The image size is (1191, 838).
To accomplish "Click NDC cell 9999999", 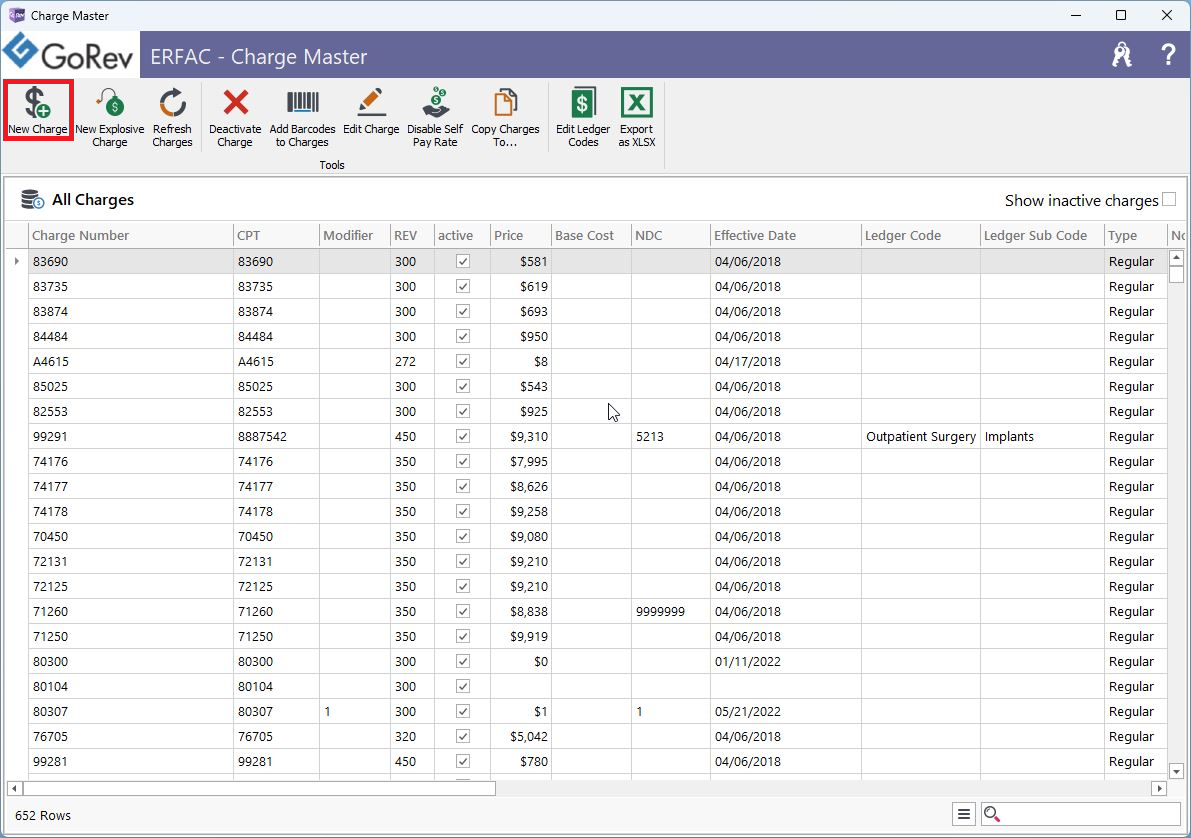I will [671, 612].
